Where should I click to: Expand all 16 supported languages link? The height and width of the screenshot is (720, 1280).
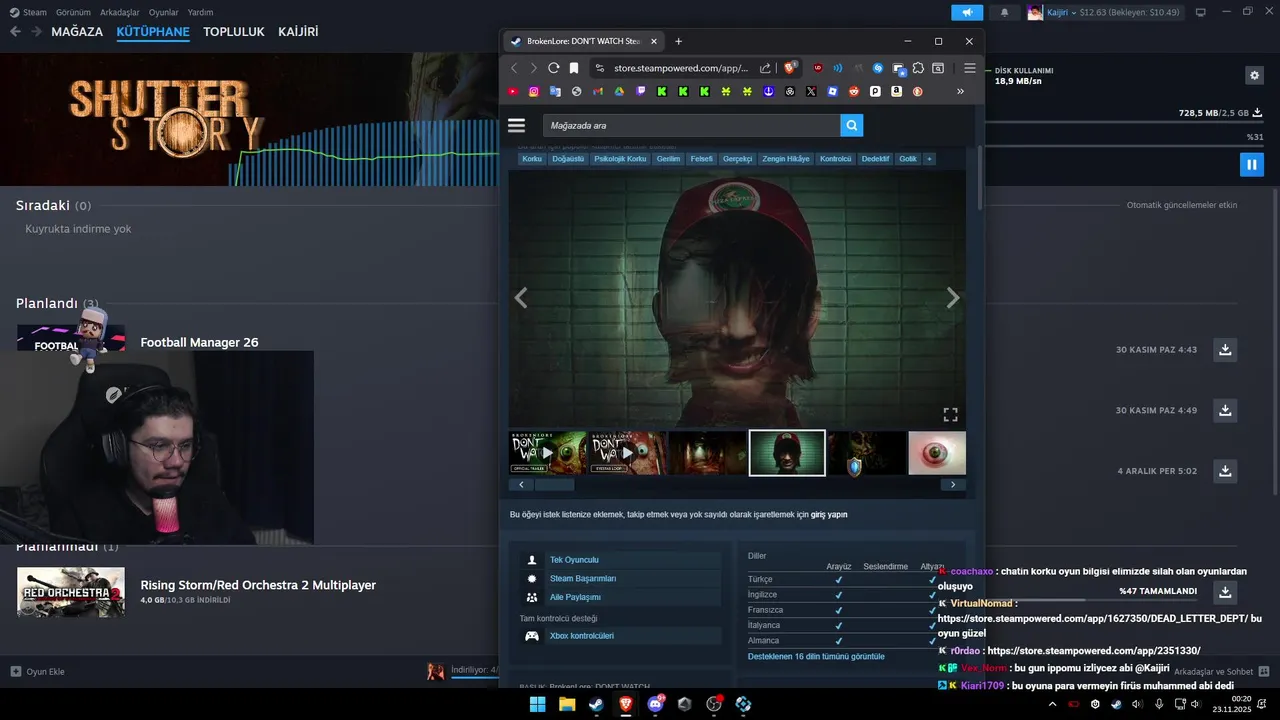point(816,656)
